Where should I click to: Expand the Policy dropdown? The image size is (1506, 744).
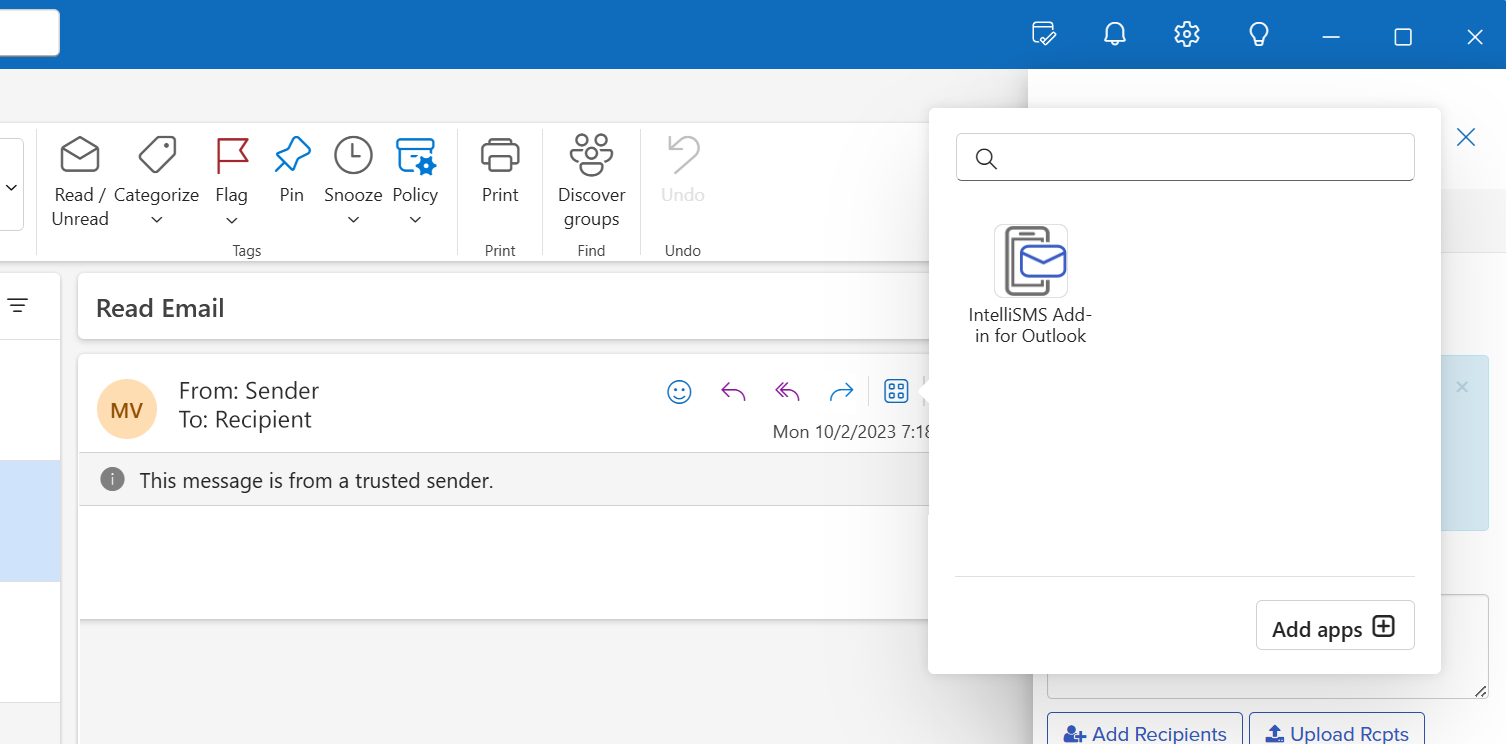[x=415, y=220]
